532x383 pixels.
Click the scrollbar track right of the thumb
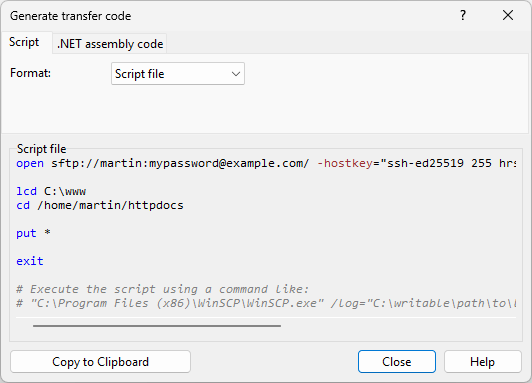(x=399, y=326)
